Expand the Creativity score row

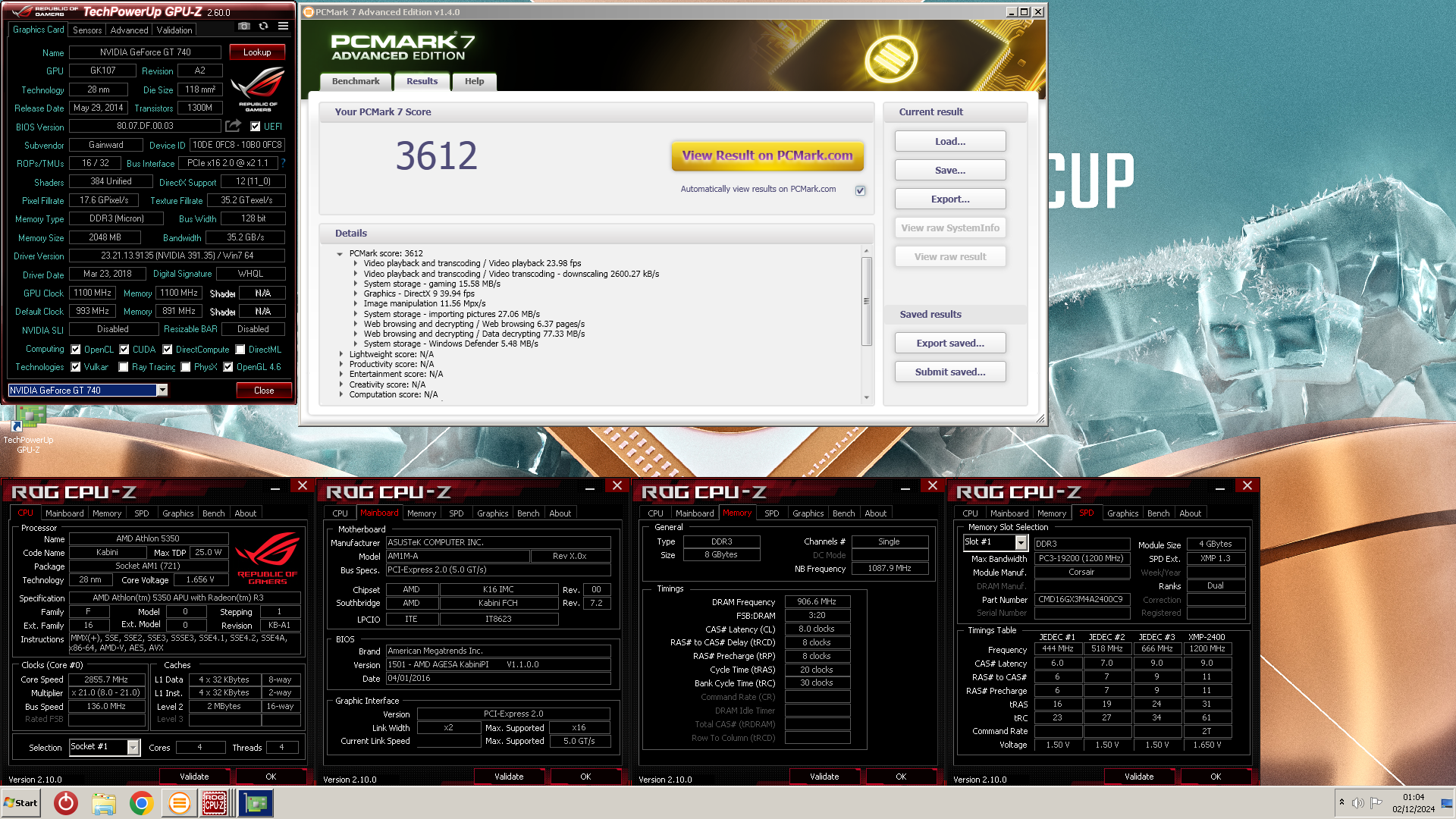tap(340, 384)
